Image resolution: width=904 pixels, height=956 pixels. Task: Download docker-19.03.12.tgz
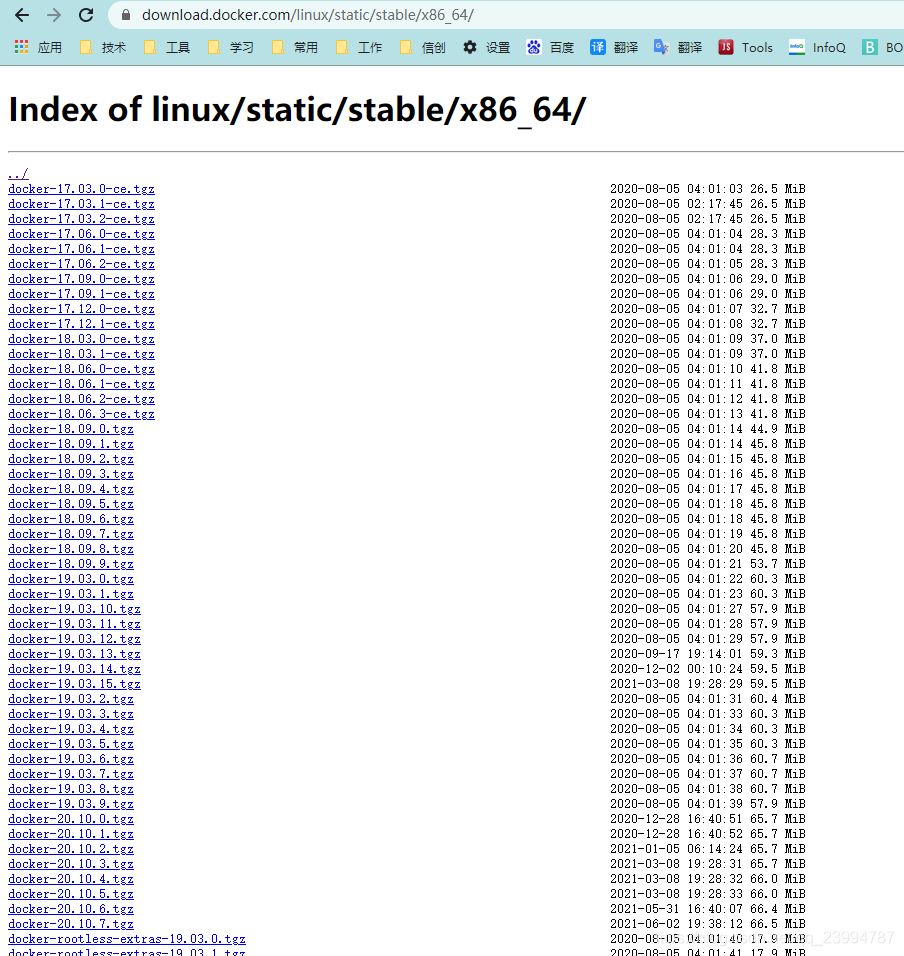(74, 639)
